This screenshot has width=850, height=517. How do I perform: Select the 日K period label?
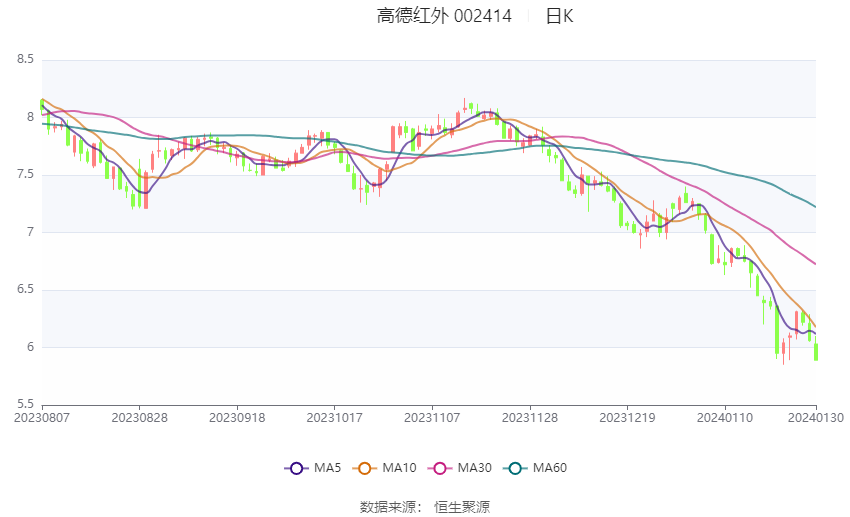(x=559, y=16)
